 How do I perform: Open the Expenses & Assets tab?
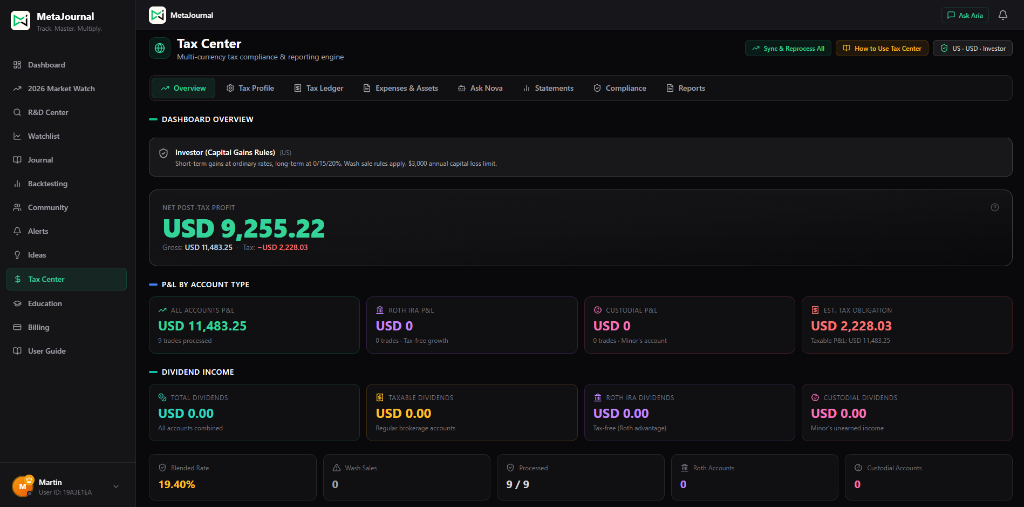[x=400, y=88]
